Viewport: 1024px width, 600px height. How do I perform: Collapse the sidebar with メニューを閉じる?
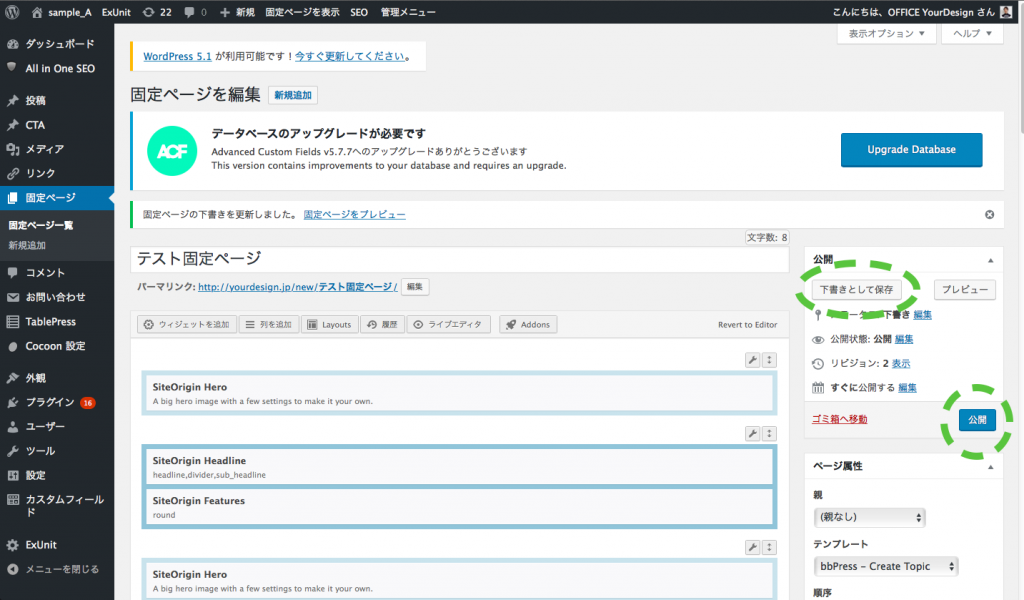[61, 569]
